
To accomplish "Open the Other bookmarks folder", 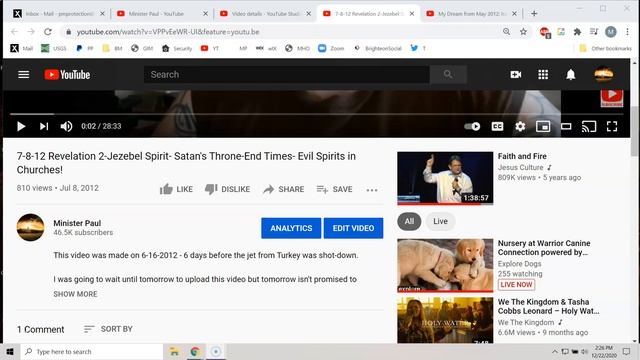I will (605, 48).
